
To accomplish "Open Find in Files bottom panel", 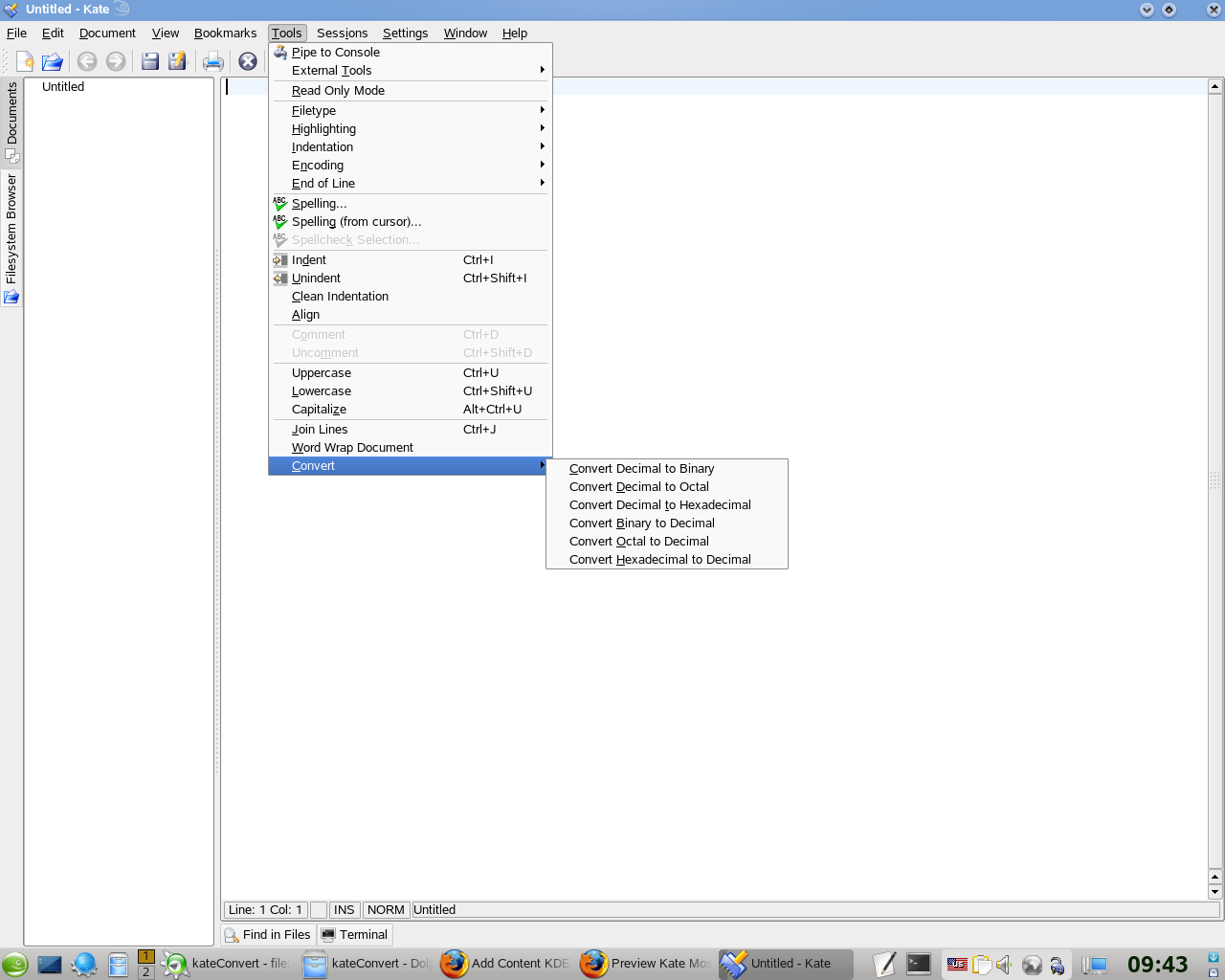I will 268,935.
